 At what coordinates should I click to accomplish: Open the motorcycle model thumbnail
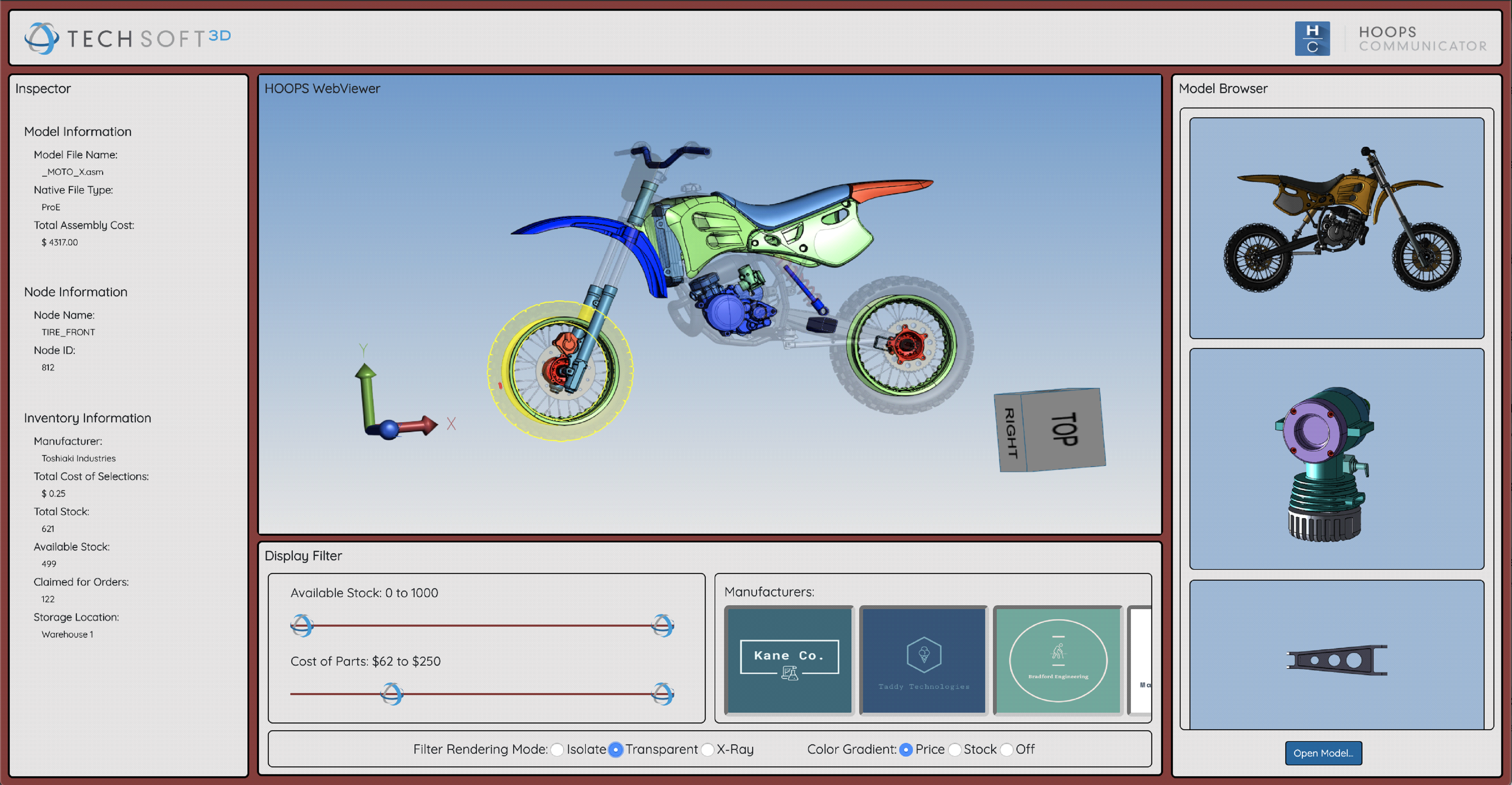click(1337, 228)
